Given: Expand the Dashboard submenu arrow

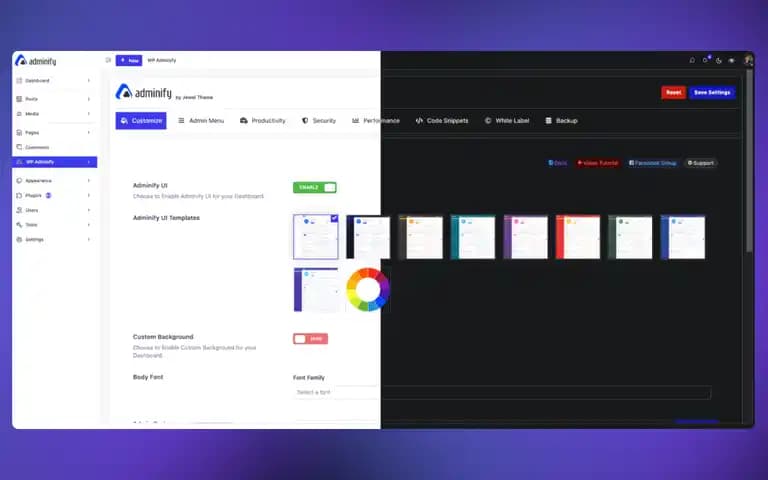Looking at the screenshot, I should pos(89,80).
